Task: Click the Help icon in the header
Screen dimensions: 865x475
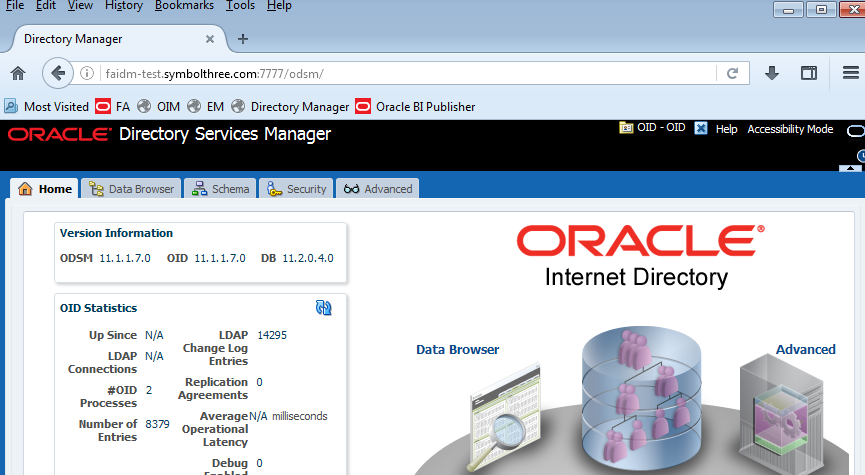Action: click(x=702, y=129)
